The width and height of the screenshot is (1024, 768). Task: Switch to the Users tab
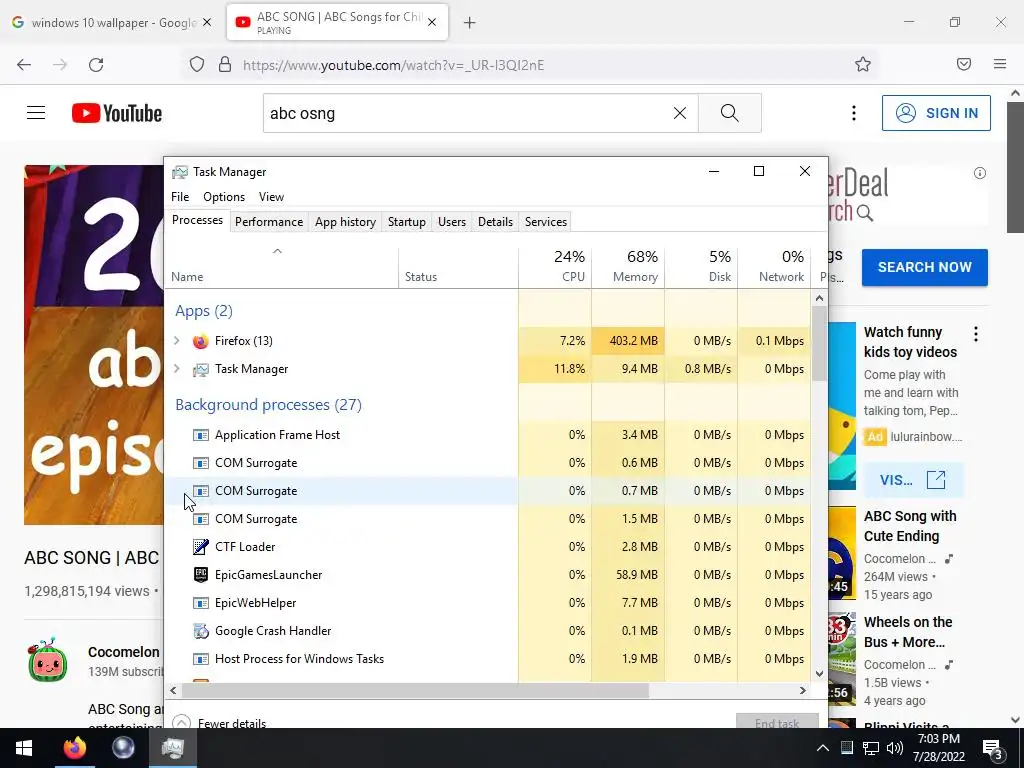tap(452, 222)
